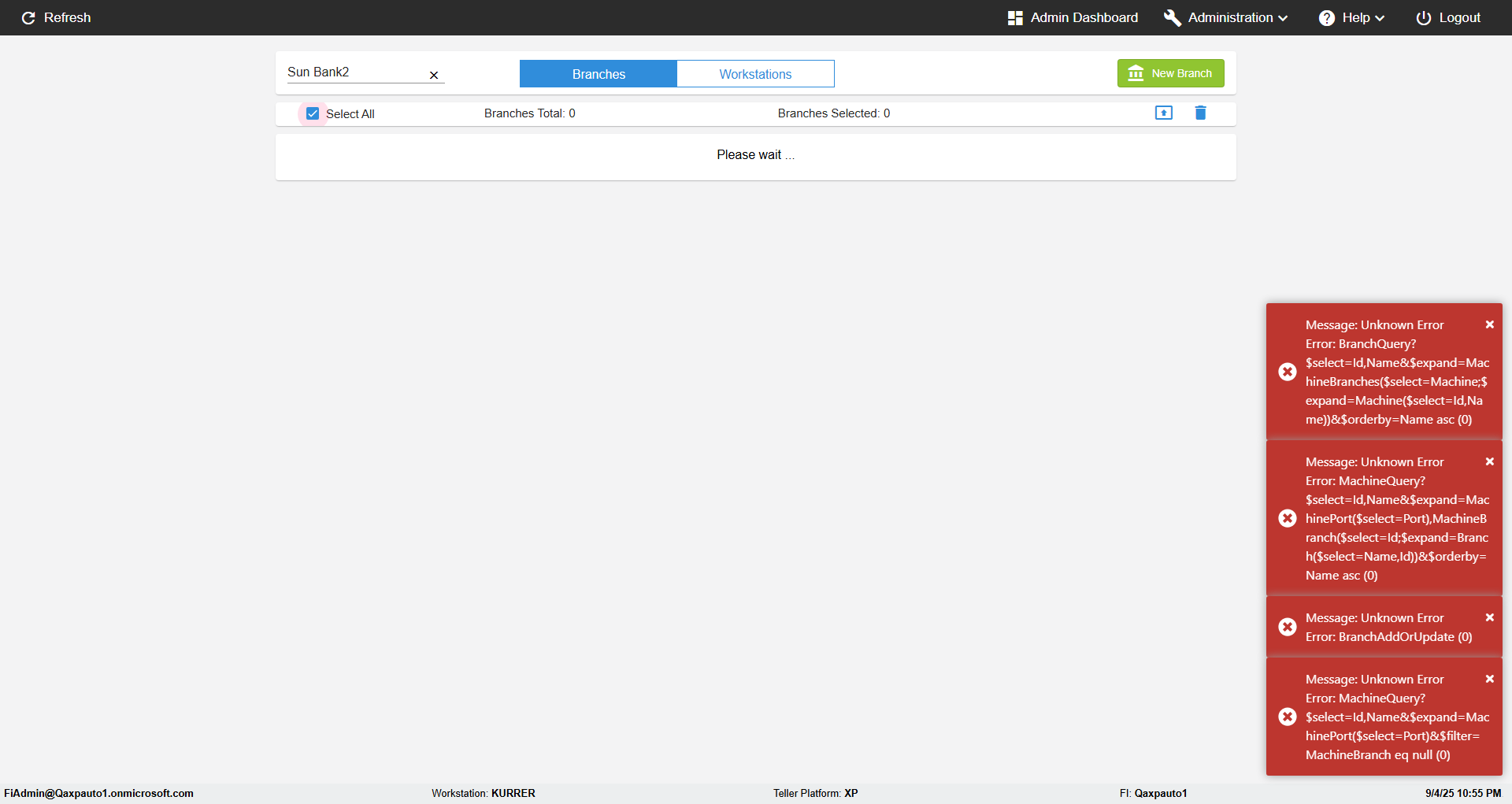Switch to the Workstations tab
This screenshot has height=804, width=1512.
(x=756, y=74)
